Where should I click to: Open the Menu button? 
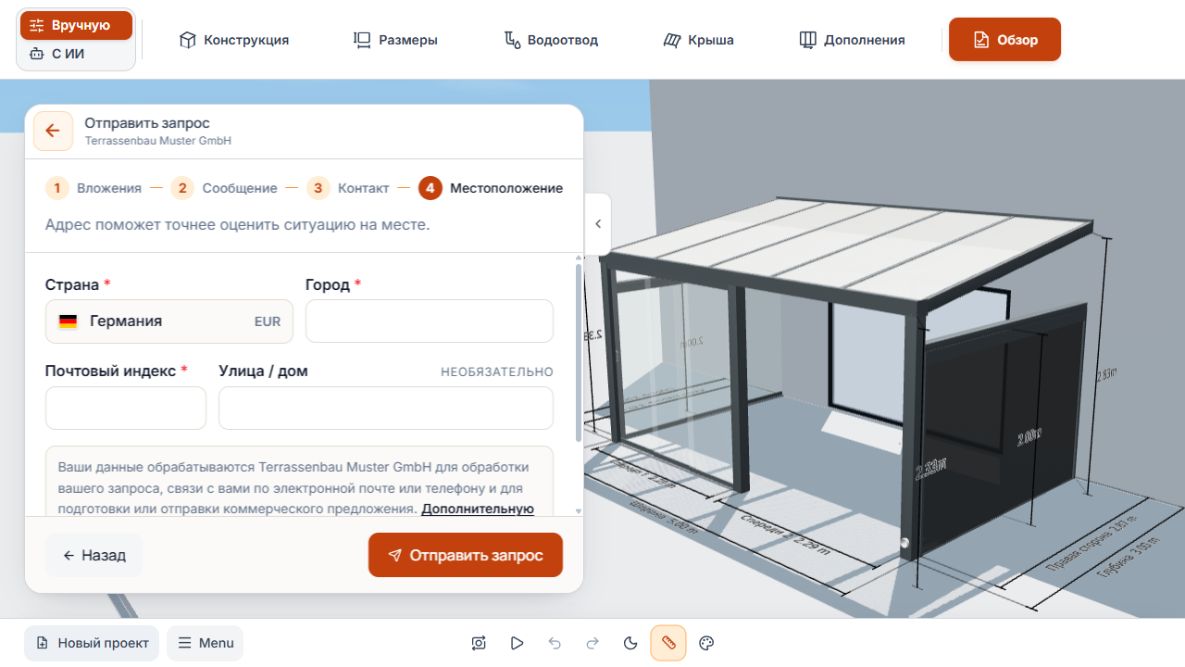click(x=206, y=643)
